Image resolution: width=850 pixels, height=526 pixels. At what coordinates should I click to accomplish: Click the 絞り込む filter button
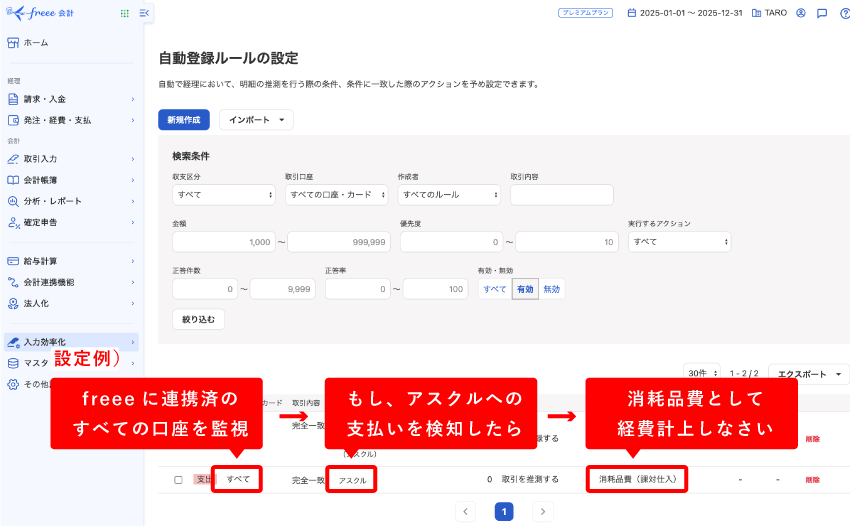(198, 319)
